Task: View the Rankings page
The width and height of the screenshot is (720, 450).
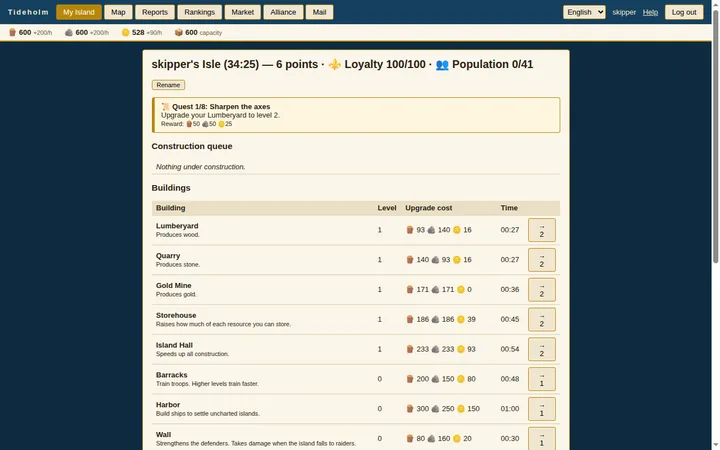Action: point(199,12)
